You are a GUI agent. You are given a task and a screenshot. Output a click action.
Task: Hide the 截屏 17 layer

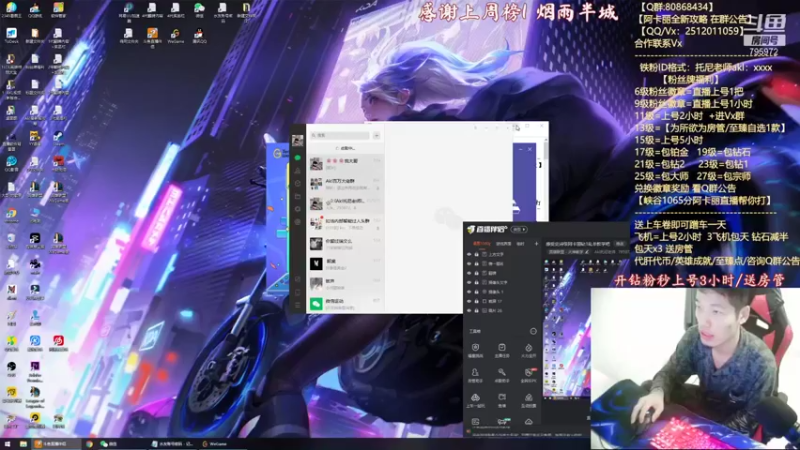pyautogui.click(x=469, y=301)
